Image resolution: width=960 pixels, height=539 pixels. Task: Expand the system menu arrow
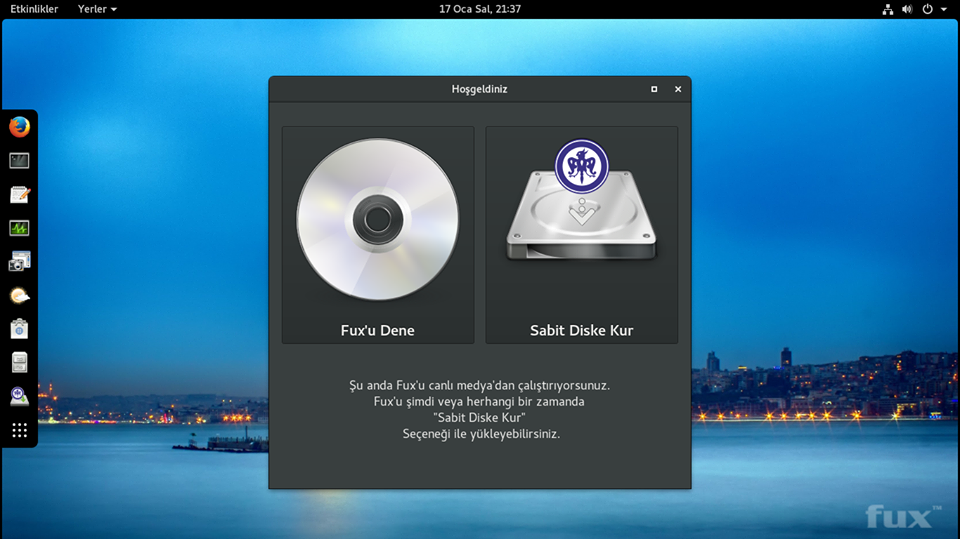(x=944, y=9)
